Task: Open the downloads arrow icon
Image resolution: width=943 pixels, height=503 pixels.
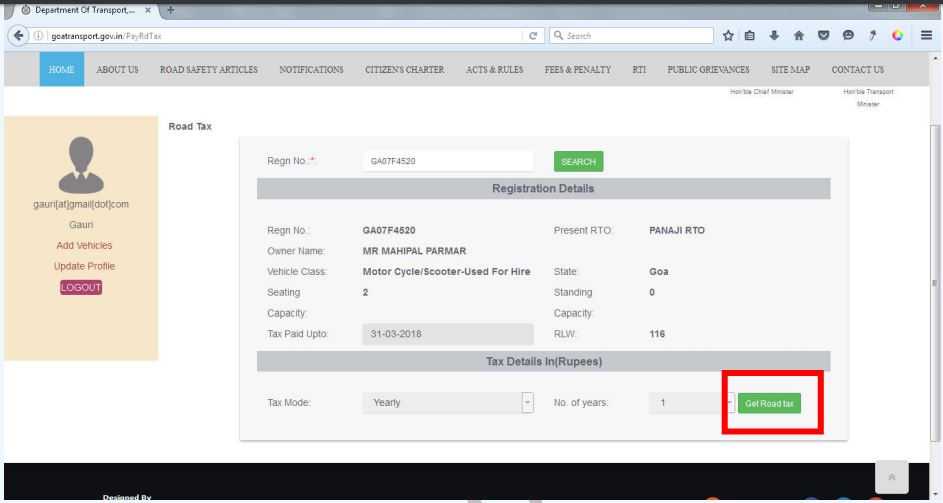Action: [x=774, y=35]
